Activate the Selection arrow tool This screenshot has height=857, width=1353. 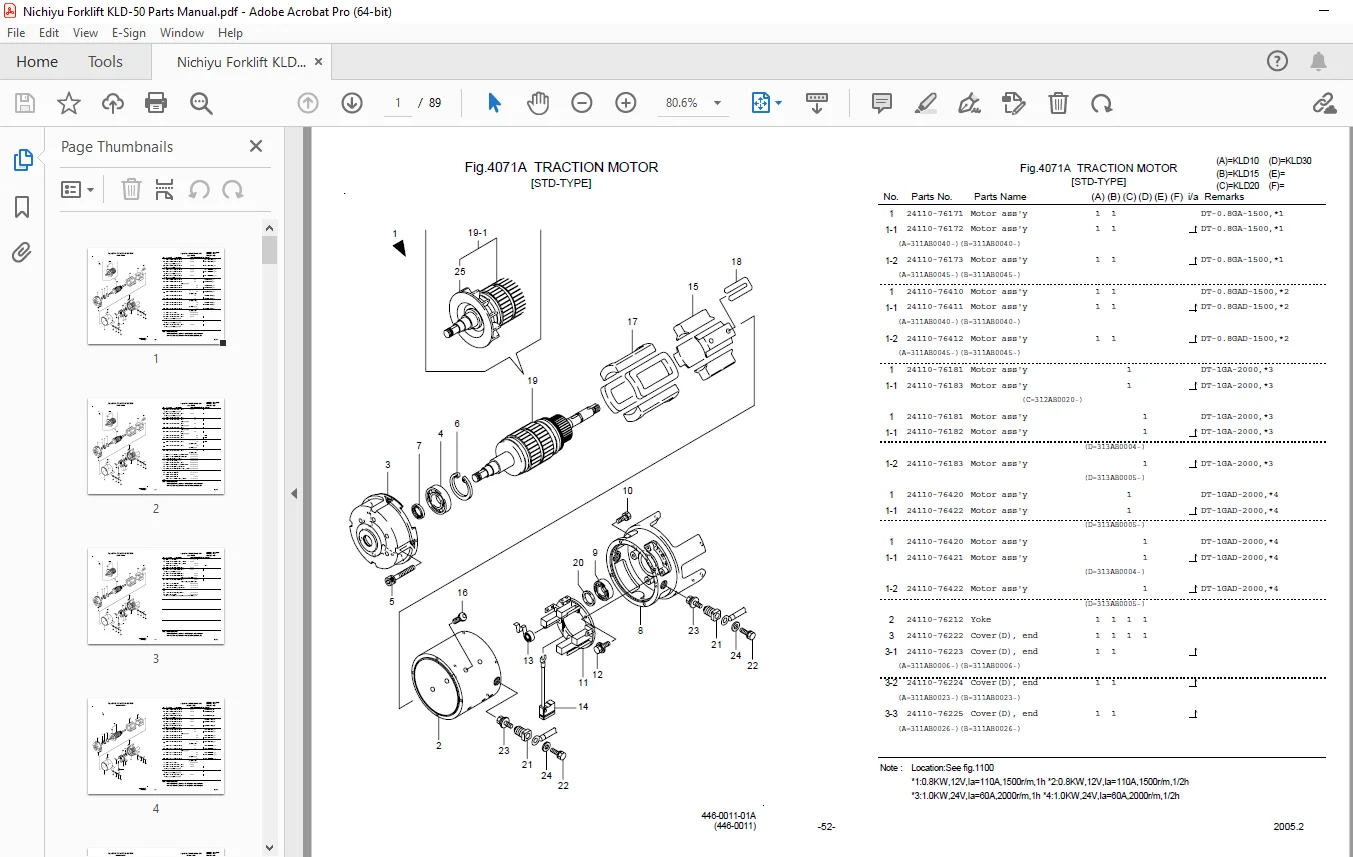click(x=494, y=103)
